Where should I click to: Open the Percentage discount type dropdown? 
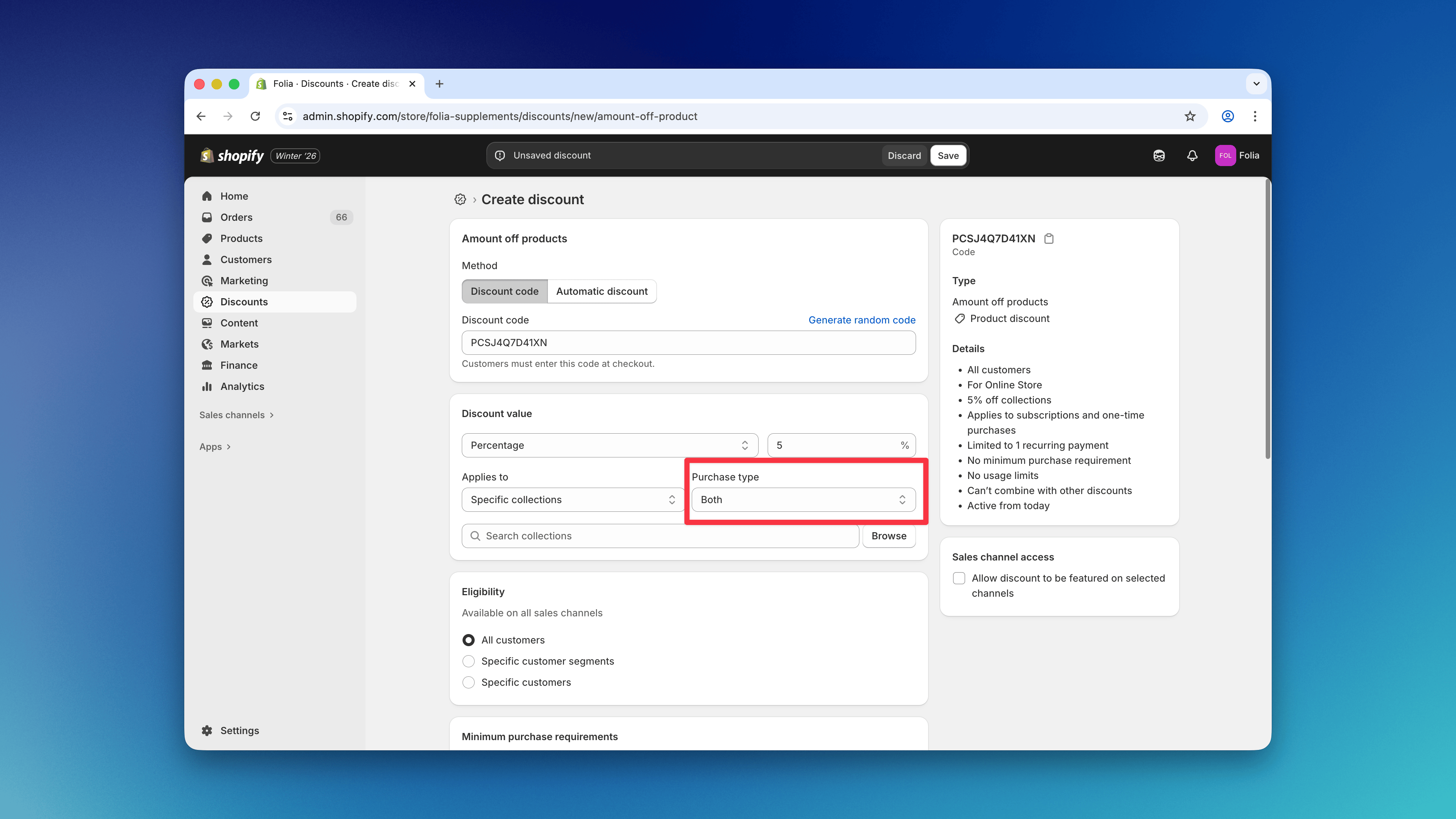[610, 445]
